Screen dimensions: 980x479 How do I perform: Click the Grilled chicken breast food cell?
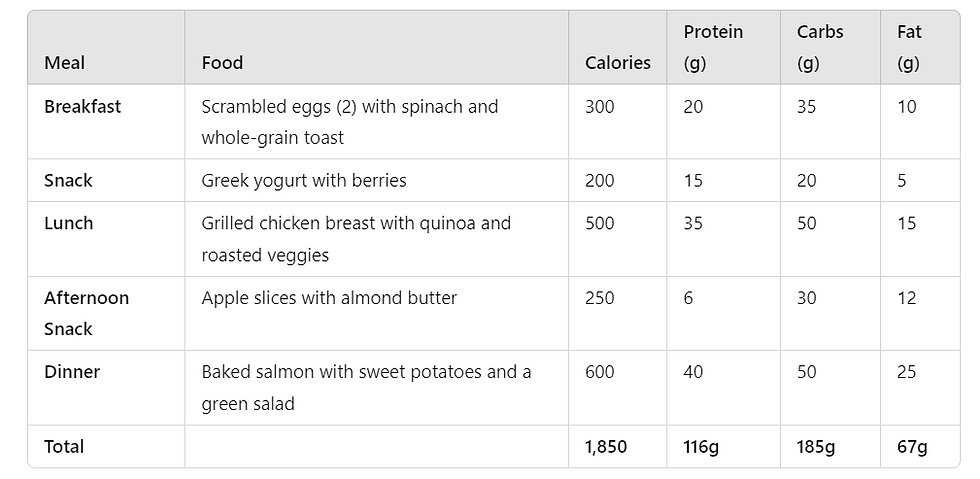point(356,239)
